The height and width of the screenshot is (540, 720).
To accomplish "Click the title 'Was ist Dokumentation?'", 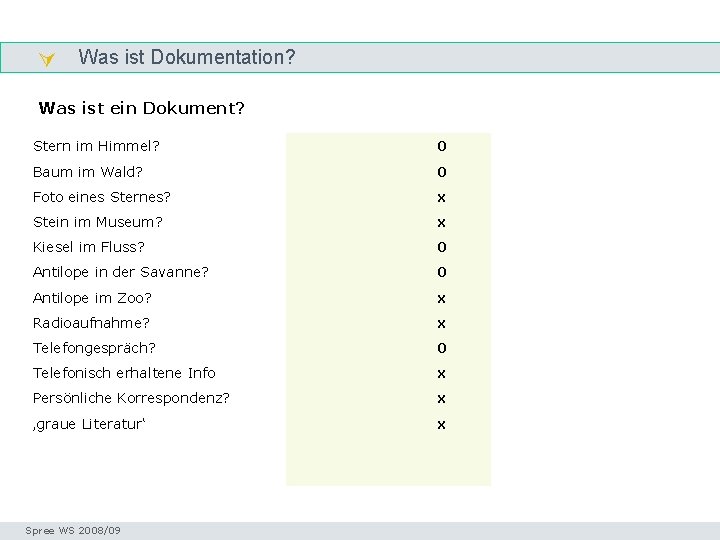I will [x=186, y=57].
